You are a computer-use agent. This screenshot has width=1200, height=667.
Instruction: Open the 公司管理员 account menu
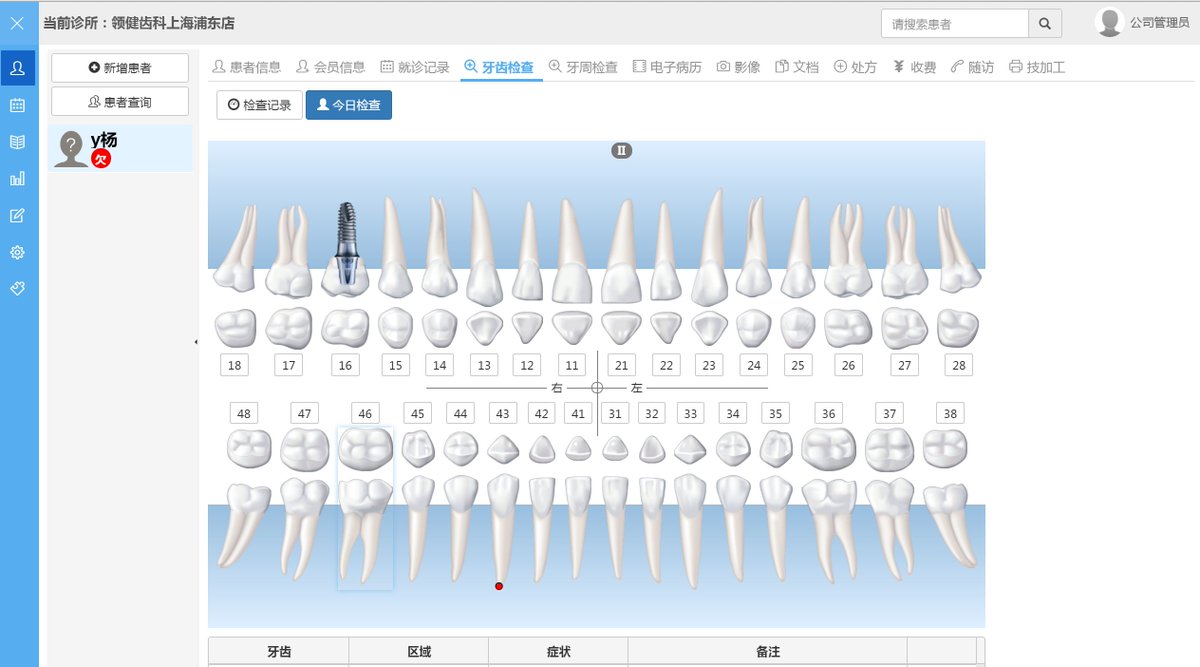(x=1159, y=23)
